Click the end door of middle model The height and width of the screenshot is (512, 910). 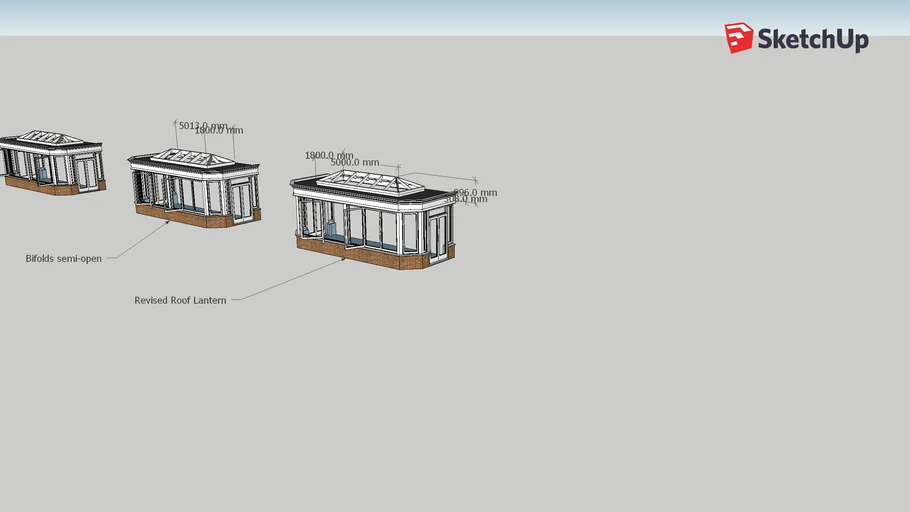coord(242,199)
